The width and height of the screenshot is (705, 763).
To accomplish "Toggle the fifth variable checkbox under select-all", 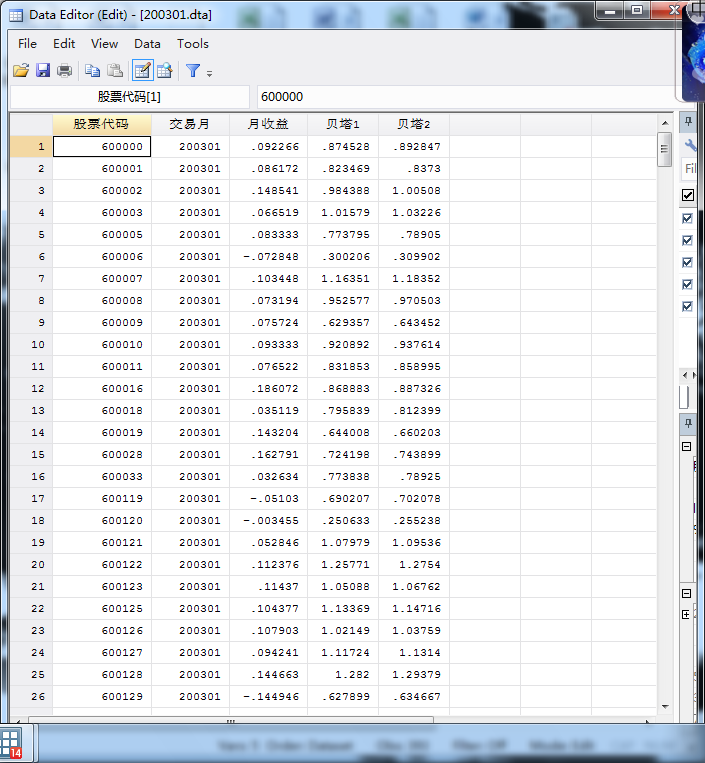I will 687,307.
